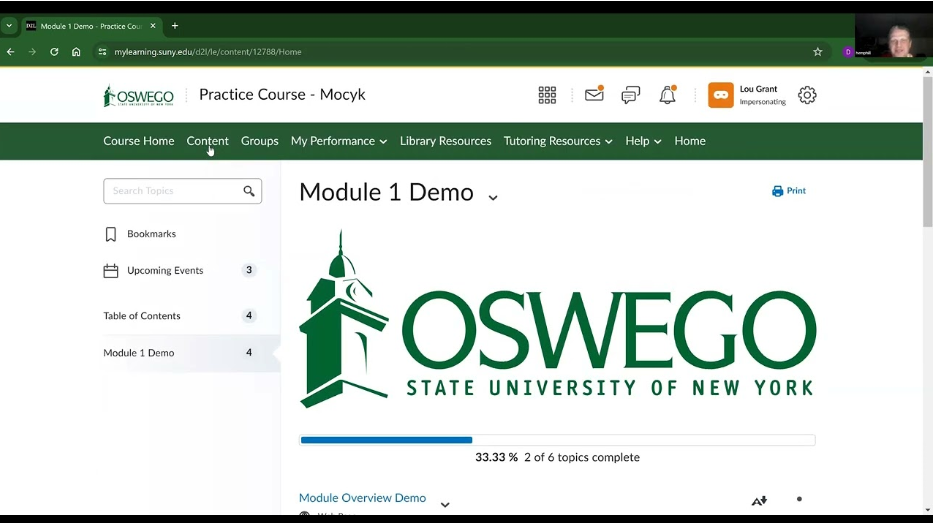Go to Course Home in navbar

(139, 141)
